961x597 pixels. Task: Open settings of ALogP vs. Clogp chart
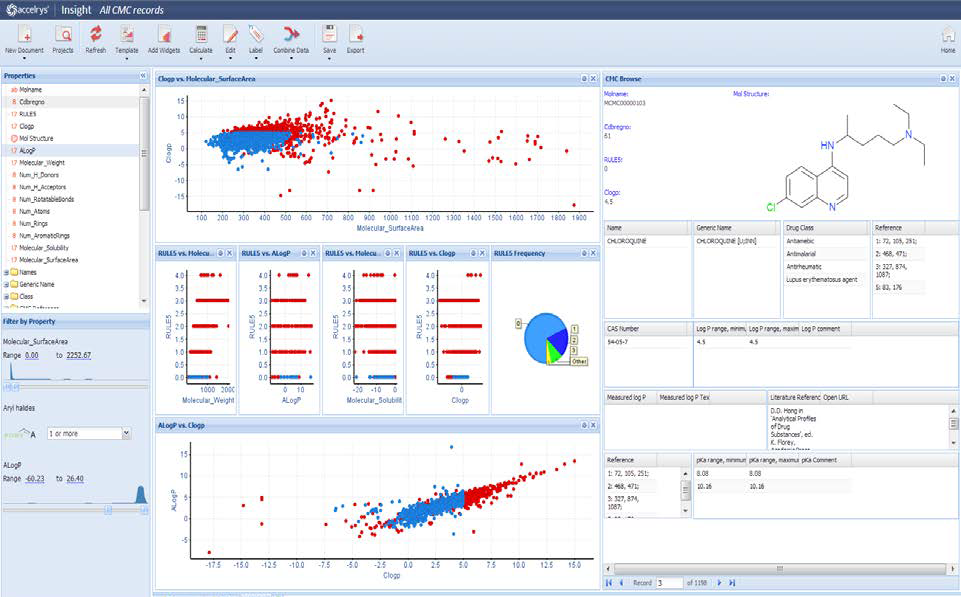tap(584, 425)
